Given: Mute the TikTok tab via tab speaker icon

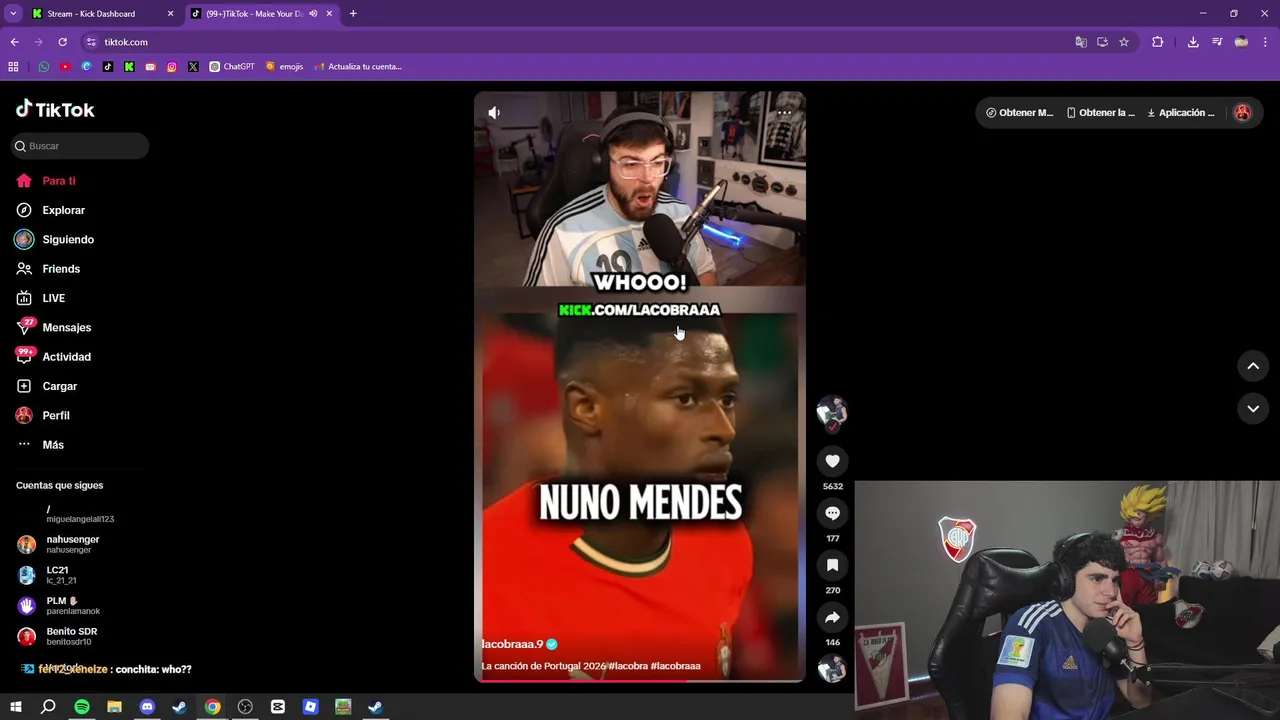Looking at the screenshot, I should coord(313,14).
